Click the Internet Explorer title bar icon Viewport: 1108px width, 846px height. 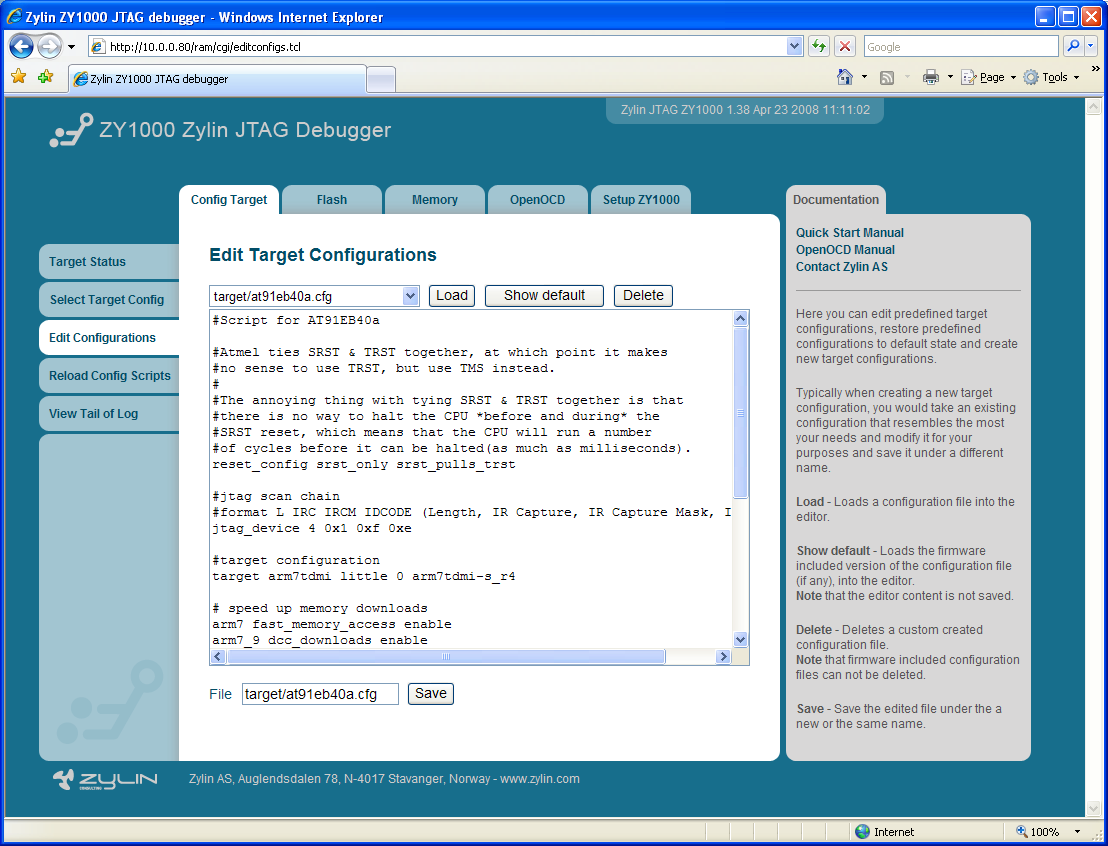tap(13, 16)
